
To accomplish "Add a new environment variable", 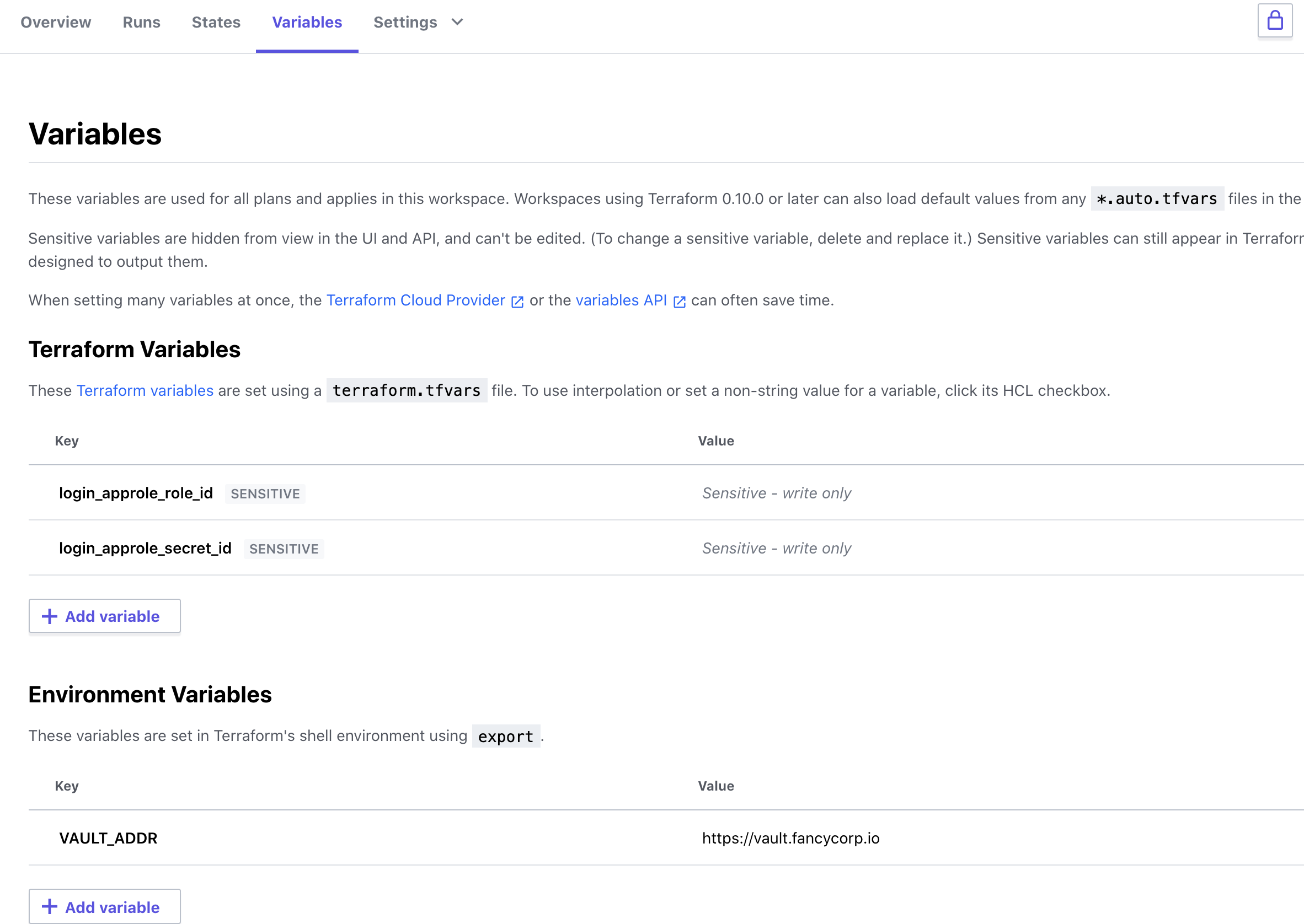I will tap(104, 906).
